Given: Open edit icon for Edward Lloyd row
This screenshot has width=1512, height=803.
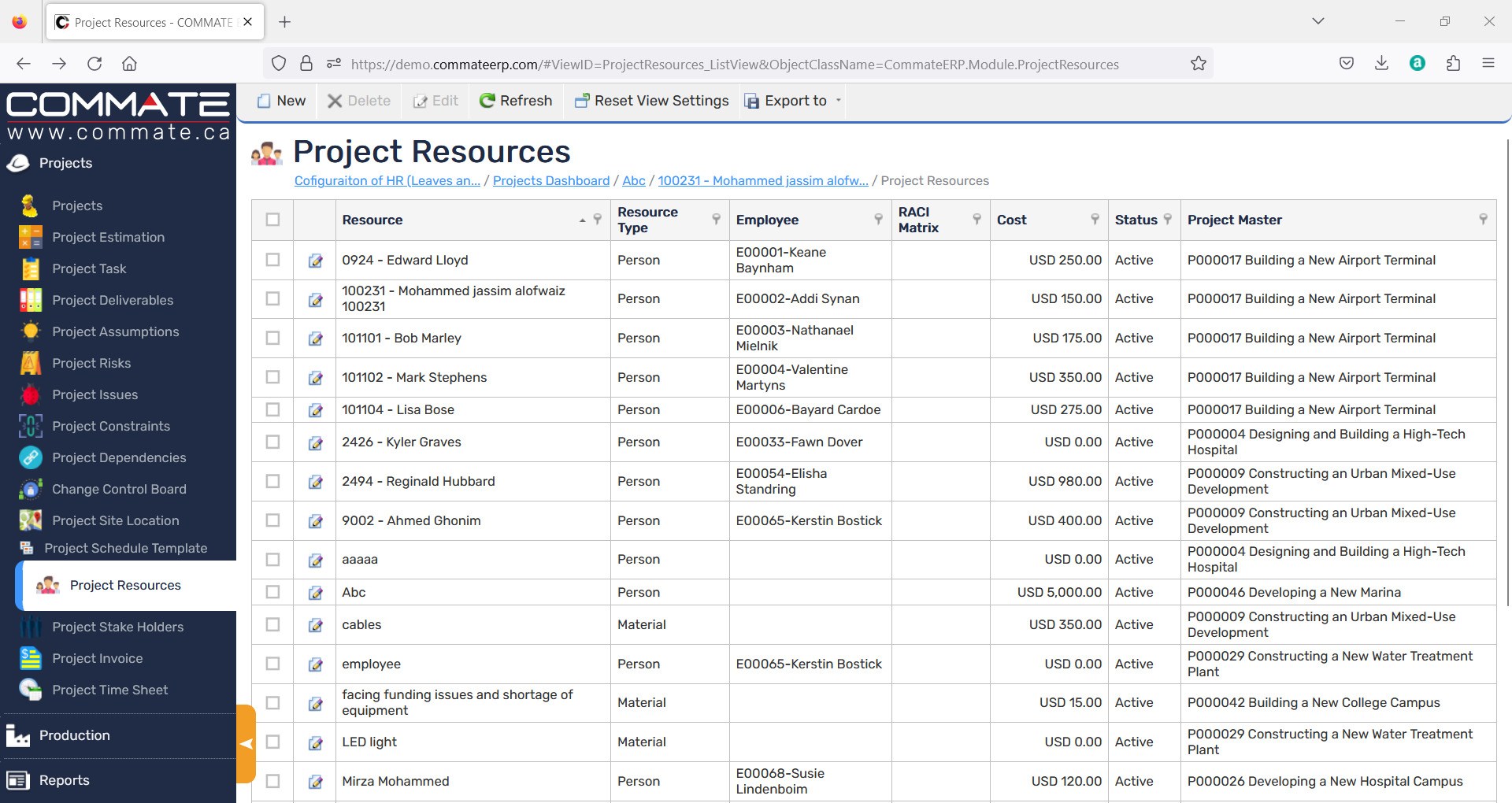Looking at the screenshot, I should point(315,261).
